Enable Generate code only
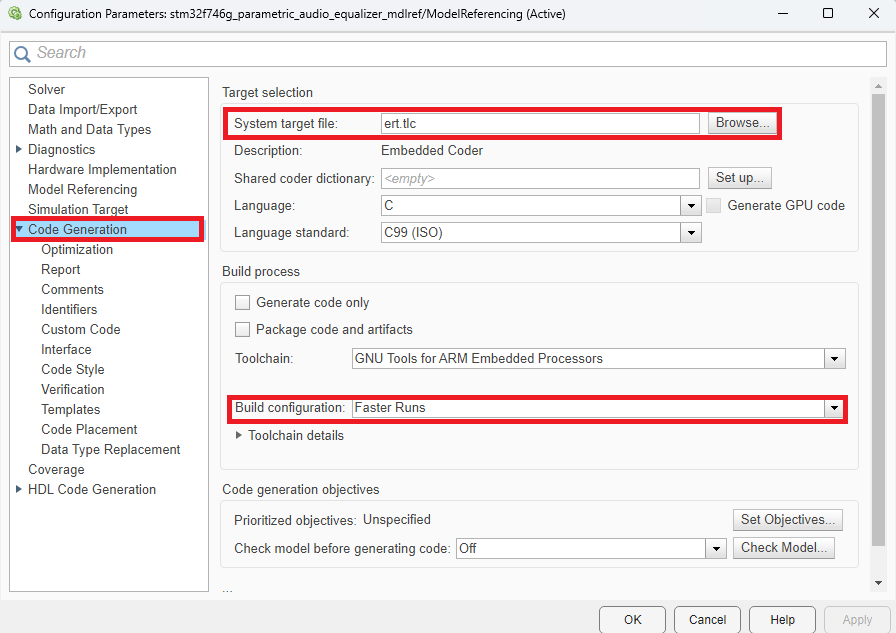896x633 pixels. coord(242,302)
